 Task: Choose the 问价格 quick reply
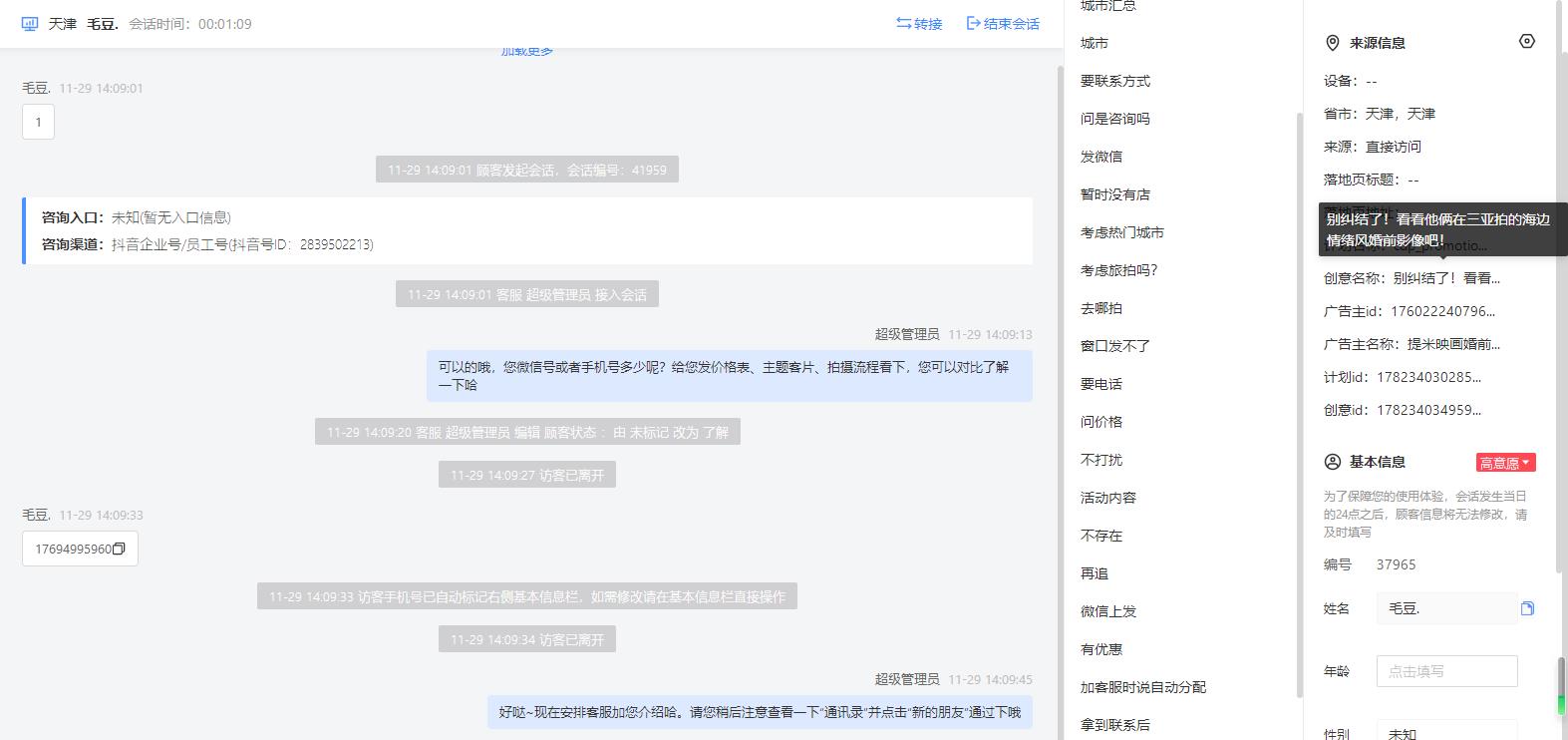1101,422
